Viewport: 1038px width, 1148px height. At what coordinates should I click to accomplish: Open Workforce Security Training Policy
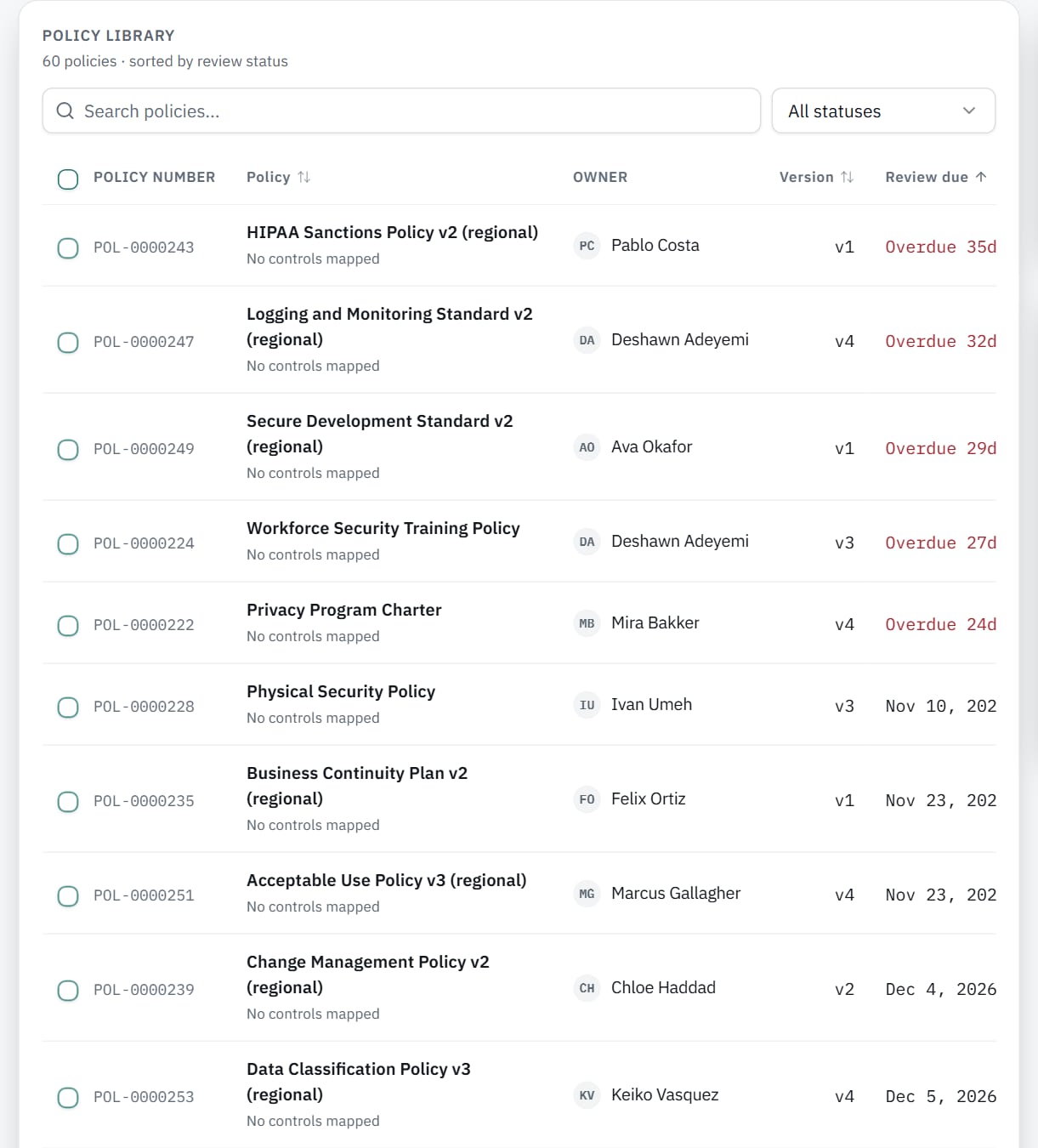[383, 528]
